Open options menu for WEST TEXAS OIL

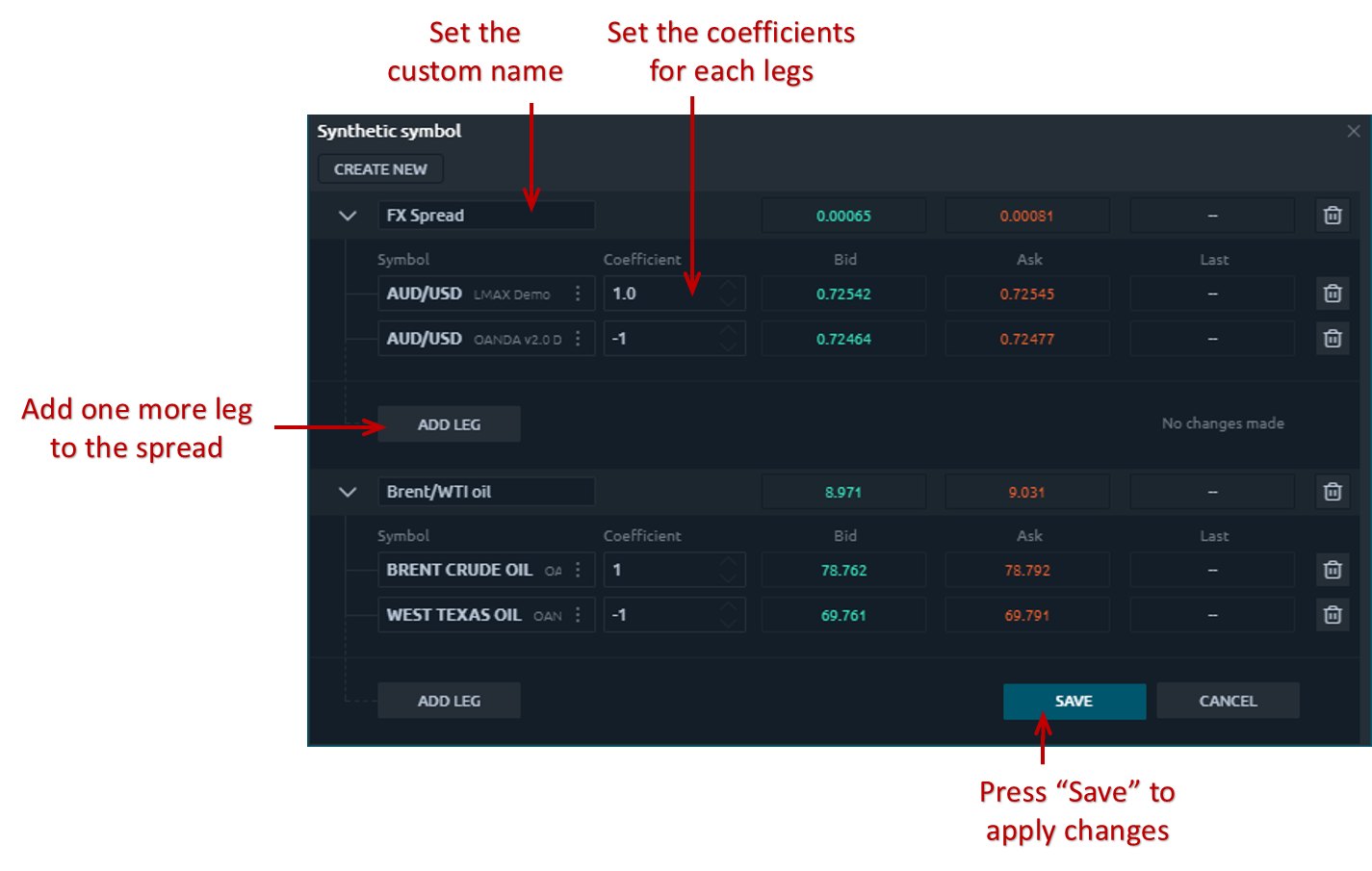click(x=578, y=615)
